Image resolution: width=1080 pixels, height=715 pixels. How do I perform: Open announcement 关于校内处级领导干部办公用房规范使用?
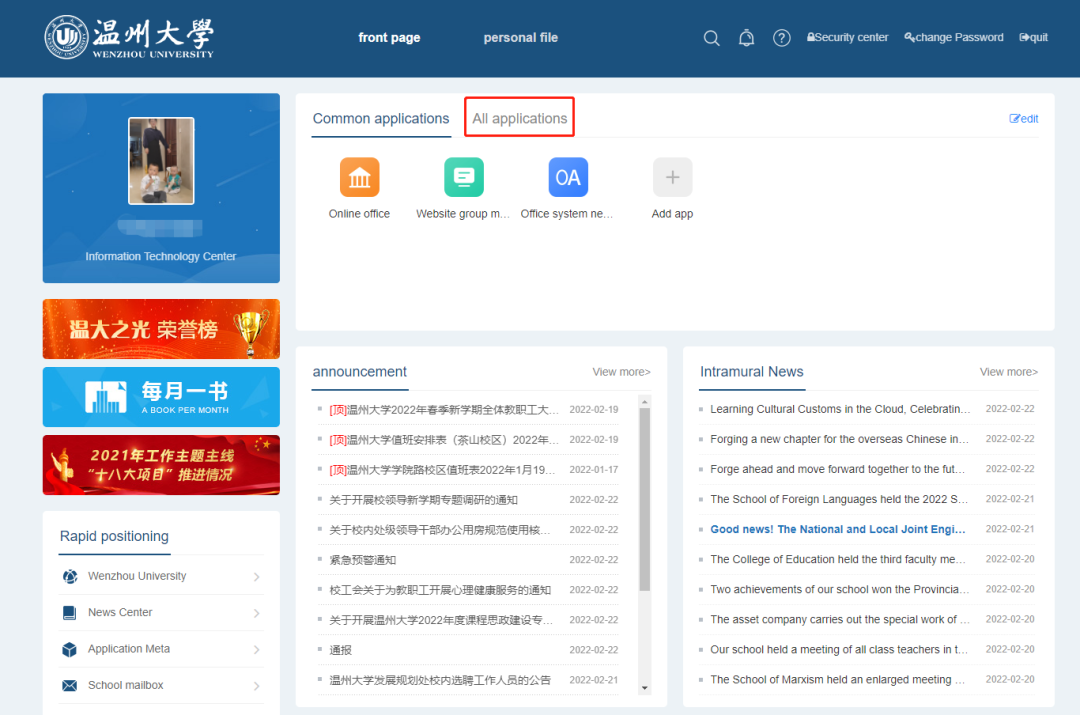[439, 530]
